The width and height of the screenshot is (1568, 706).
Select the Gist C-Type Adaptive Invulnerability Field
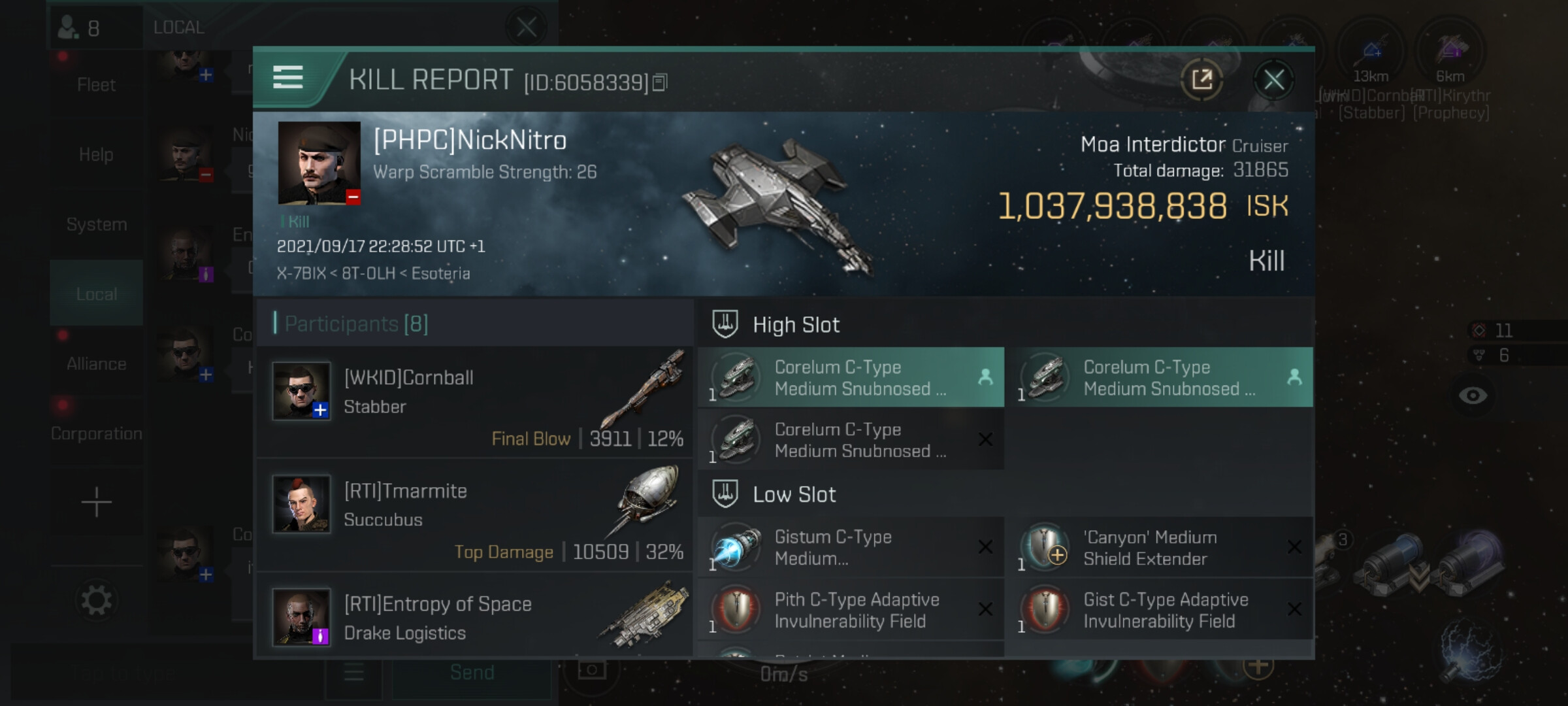coord(1160,609)
